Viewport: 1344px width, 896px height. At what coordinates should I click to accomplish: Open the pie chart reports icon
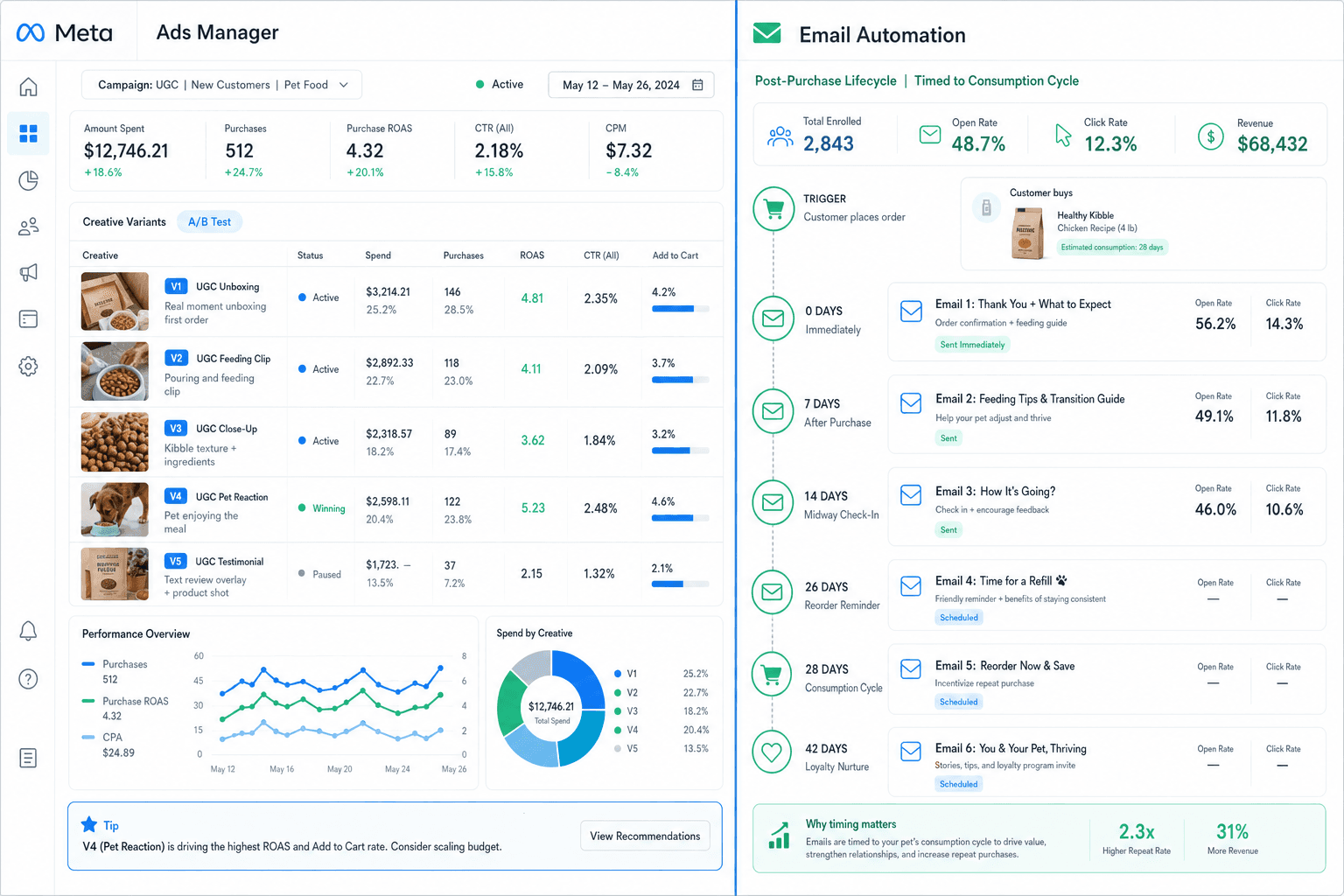click(28, 180)
